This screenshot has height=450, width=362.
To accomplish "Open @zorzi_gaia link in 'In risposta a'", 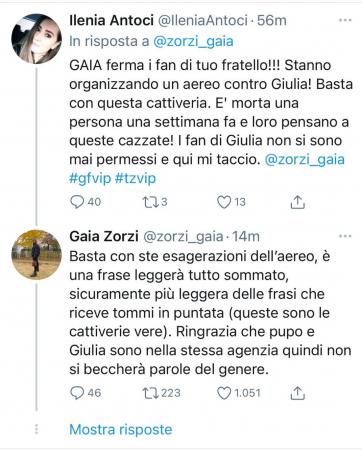I will click(193, 41).
